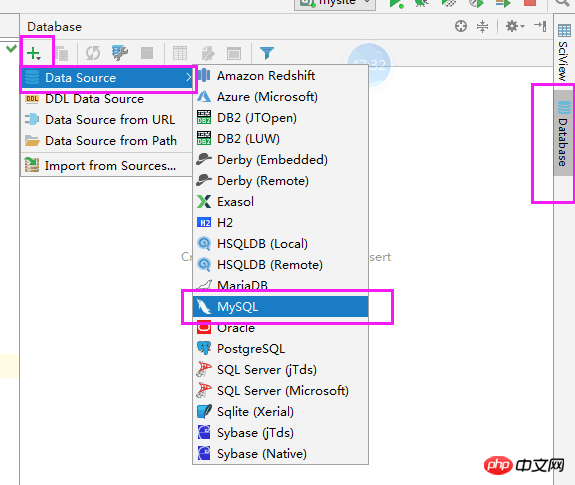The width and height of the screenshot is (575, 485).
Task: Select HSQLDB (Local) entry
Action: coord(281,244)
